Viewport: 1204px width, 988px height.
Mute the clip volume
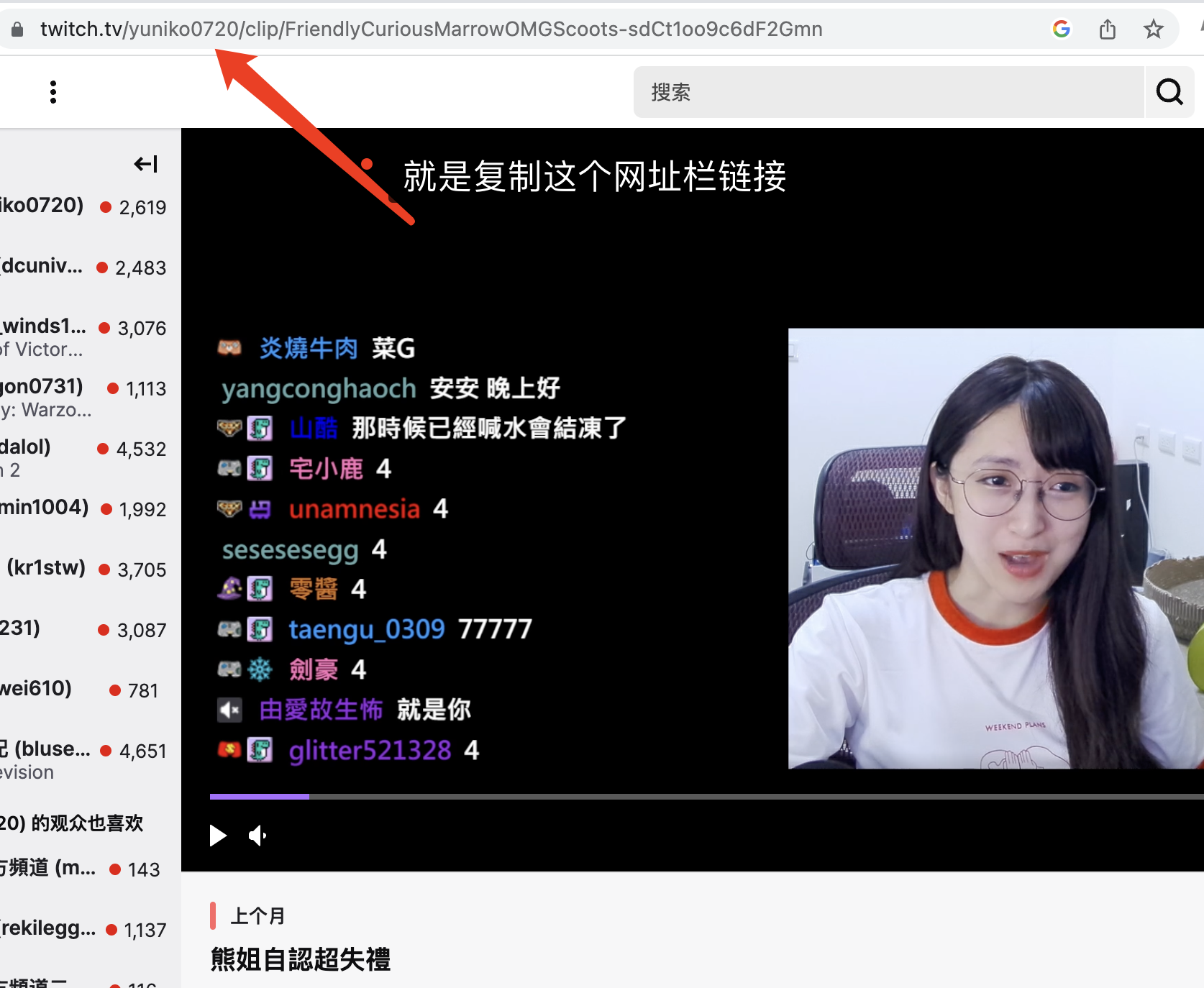[x=257, y=836]
